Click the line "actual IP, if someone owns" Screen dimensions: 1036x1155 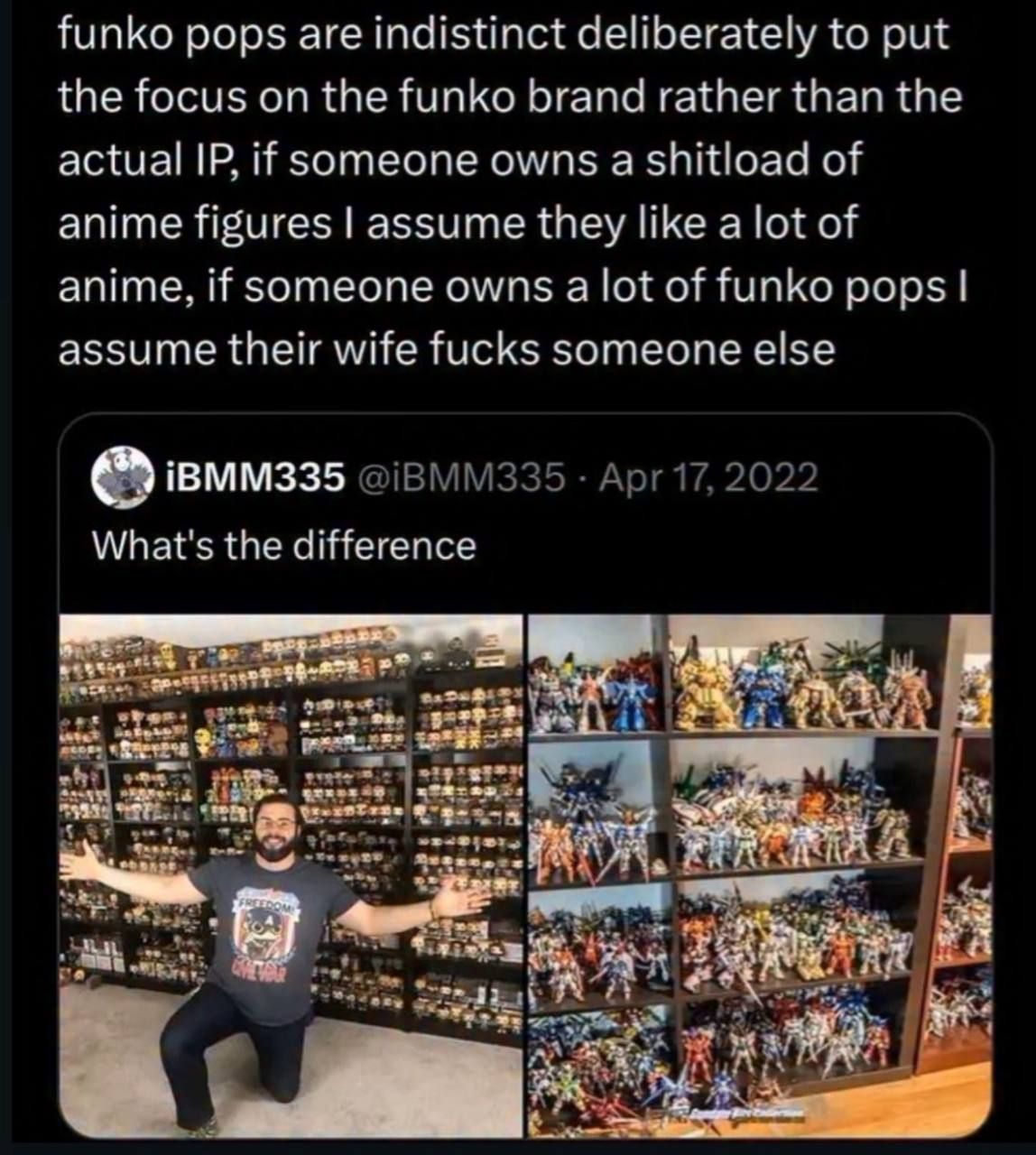coord(460,161)
